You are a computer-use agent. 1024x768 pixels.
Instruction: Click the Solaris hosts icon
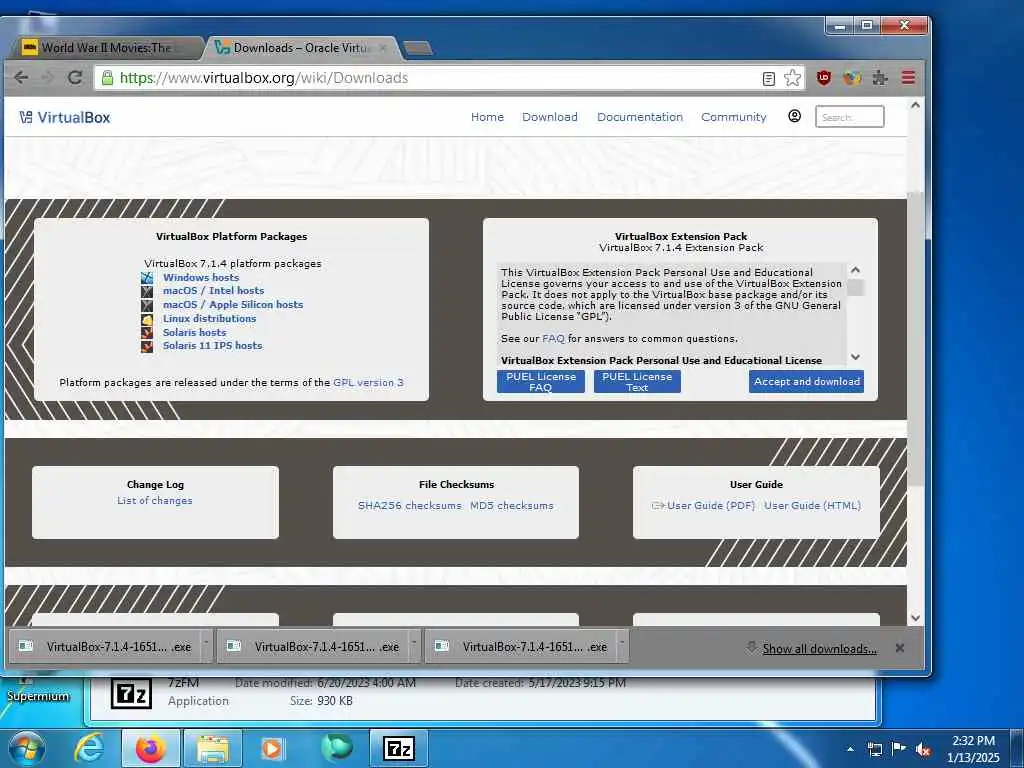coord(147,332)
